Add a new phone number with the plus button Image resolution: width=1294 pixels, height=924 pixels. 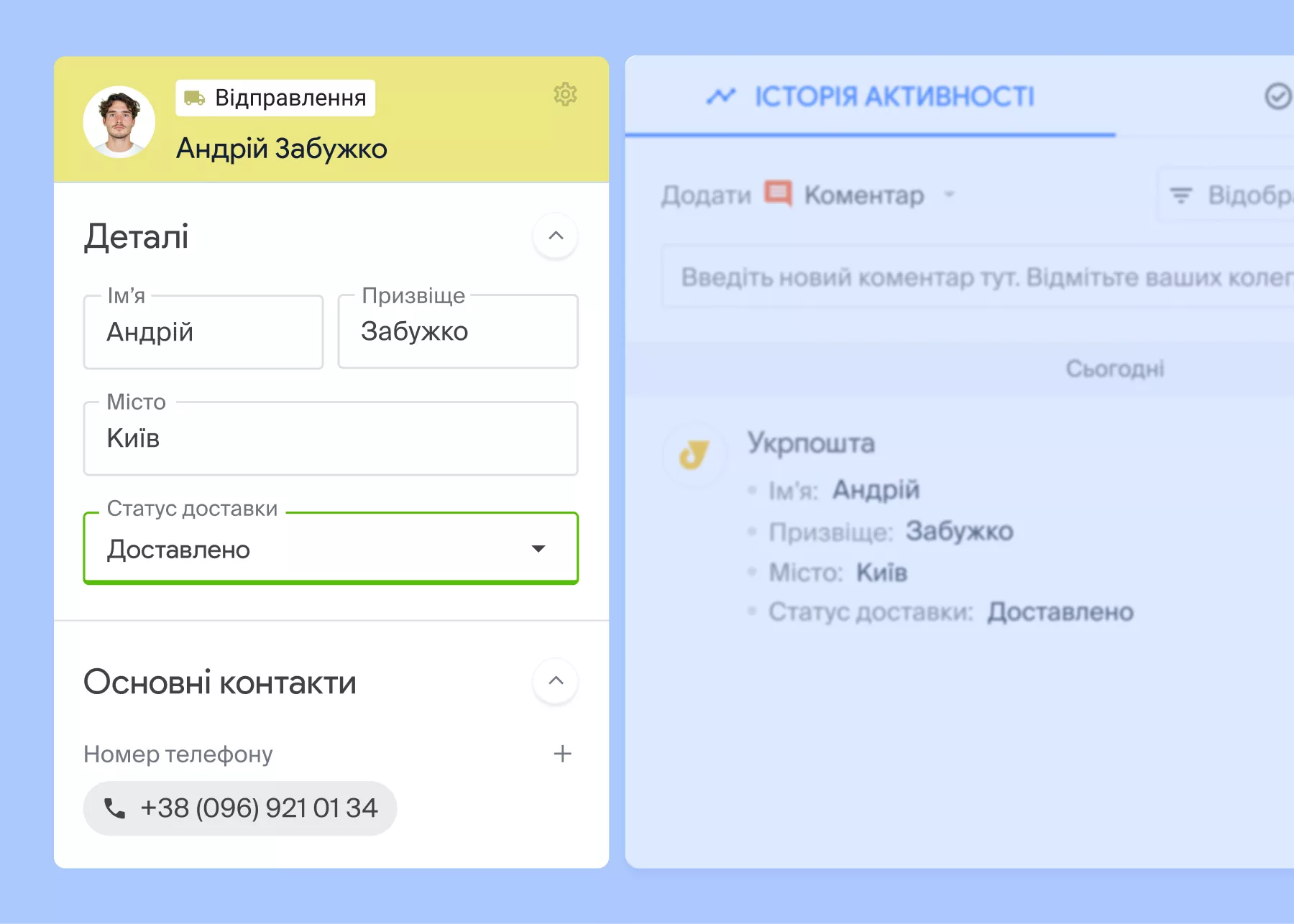(564, 754)
